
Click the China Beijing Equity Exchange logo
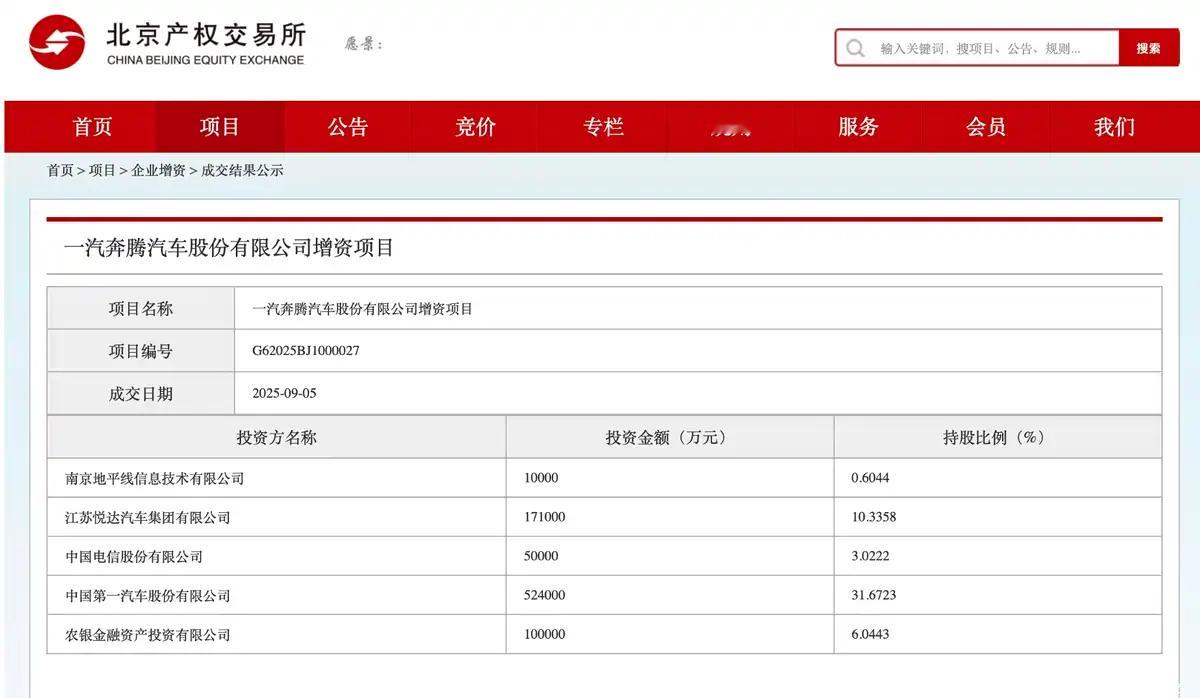click(x=167, y=43)
